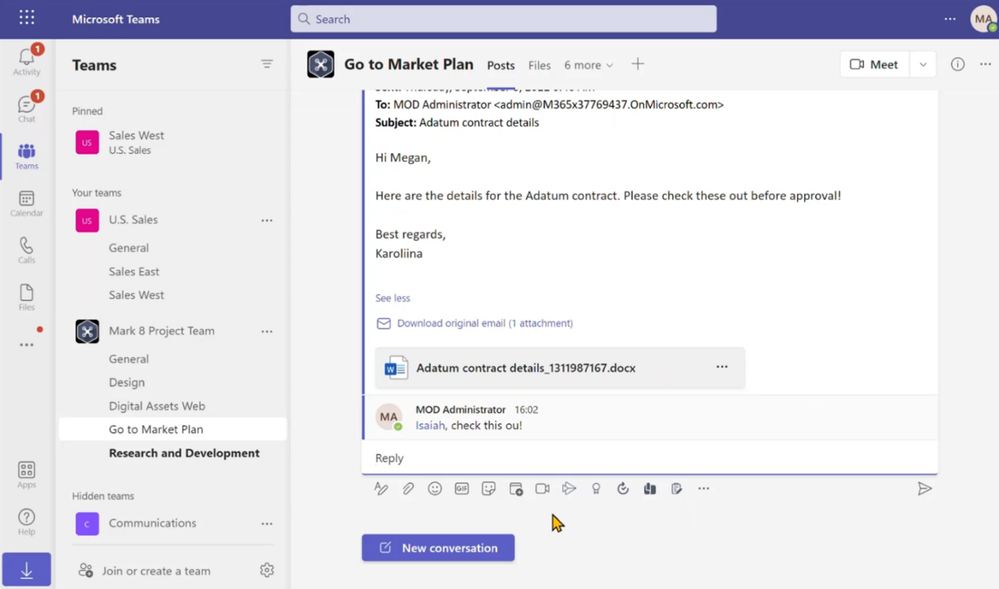
Task: Expand Meet options dropdown arrow
Action: 923,64
